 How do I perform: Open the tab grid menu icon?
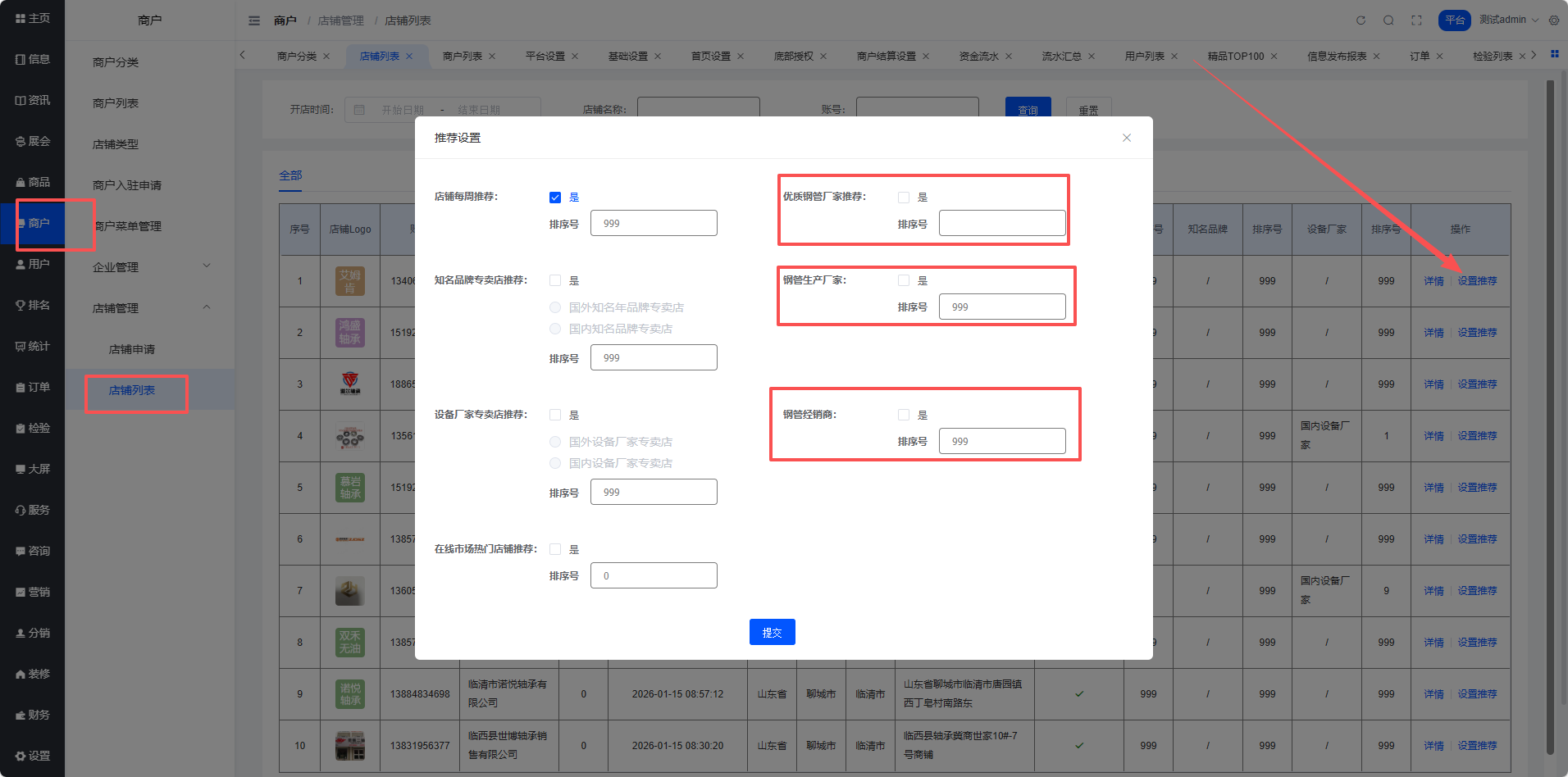pos(1554,54)
